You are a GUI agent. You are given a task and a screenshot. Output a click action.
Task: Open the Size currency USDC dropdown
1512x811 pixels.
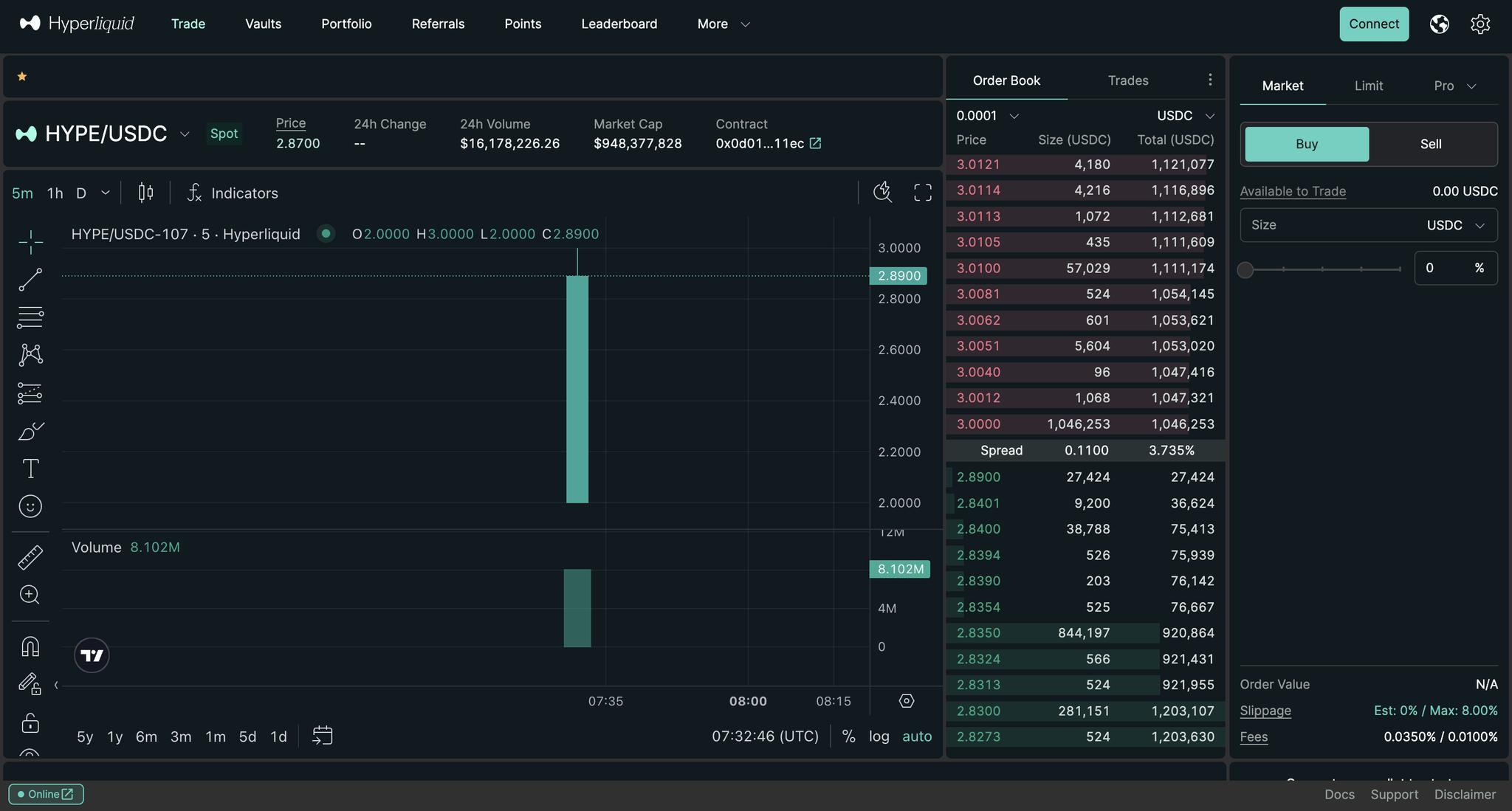tap(1455, 225)
